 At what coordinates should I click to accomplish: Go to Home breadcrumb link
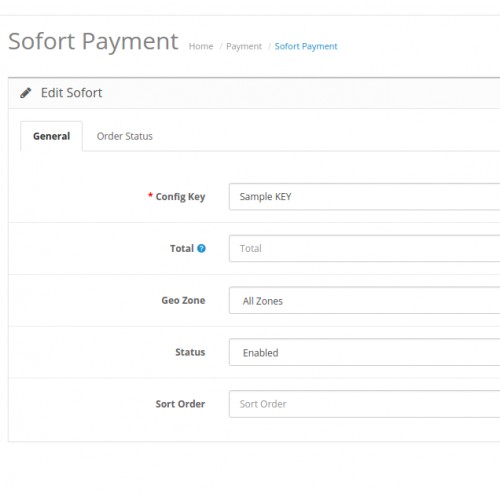pos(201,46)
